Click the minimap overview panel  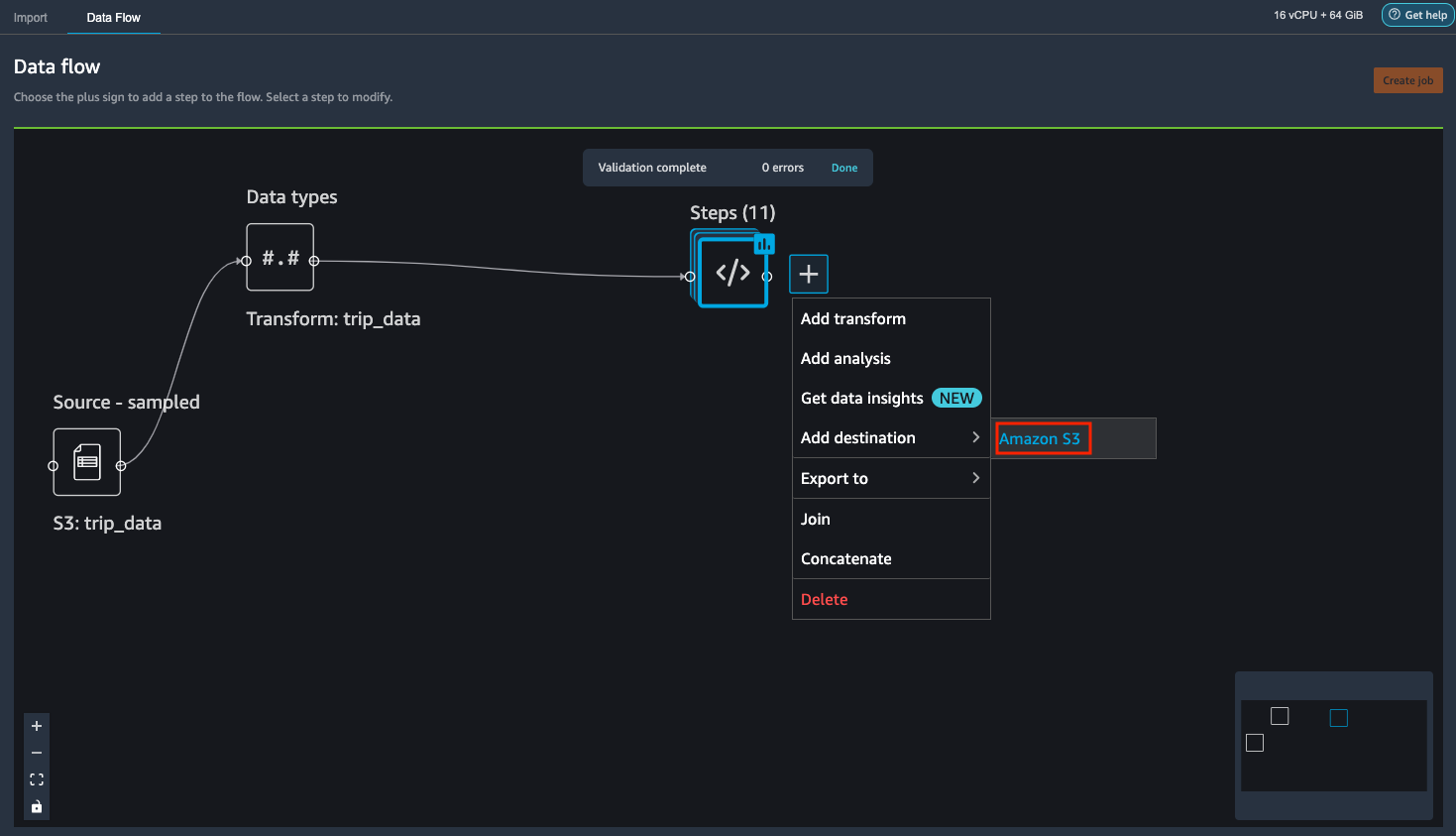click(x=1334, y=746)
